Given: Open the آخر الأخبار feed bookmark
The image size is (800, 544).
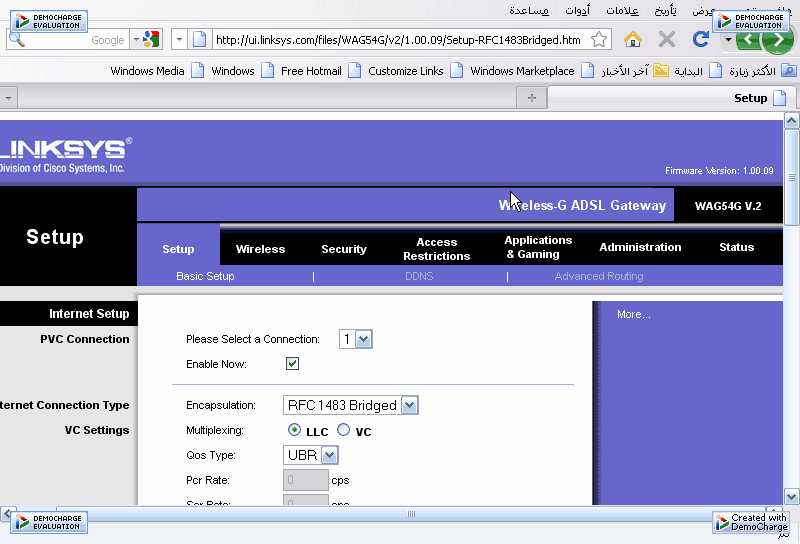Looking at the screenshot, I should 635,71.
